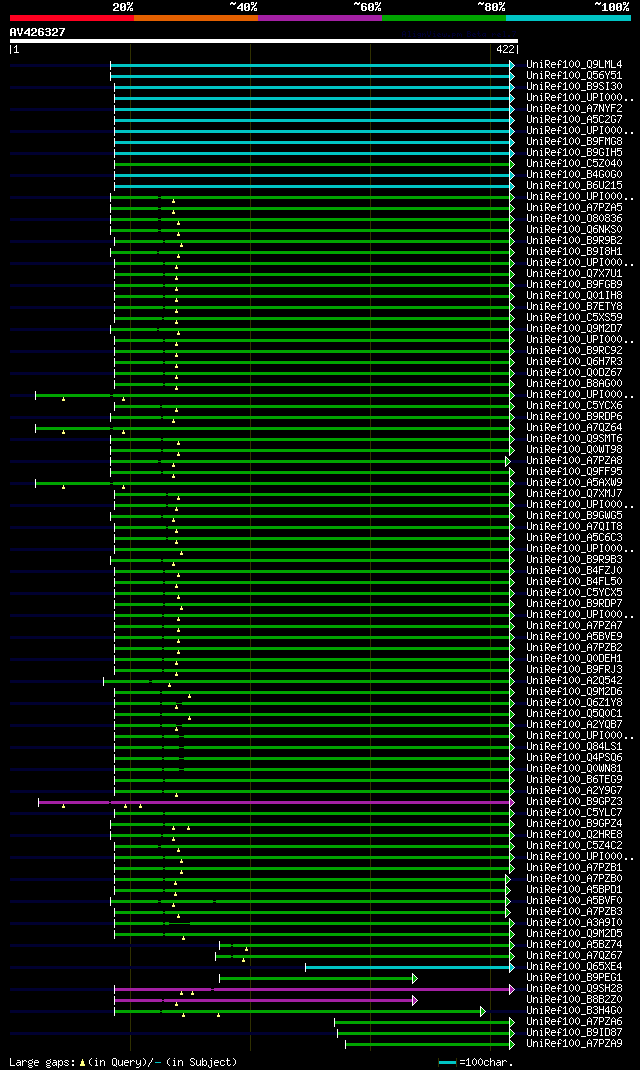The image size is (640, 1070).
Task: Select the UniRef100_B9ID87 label
Action: point(574,1033)
